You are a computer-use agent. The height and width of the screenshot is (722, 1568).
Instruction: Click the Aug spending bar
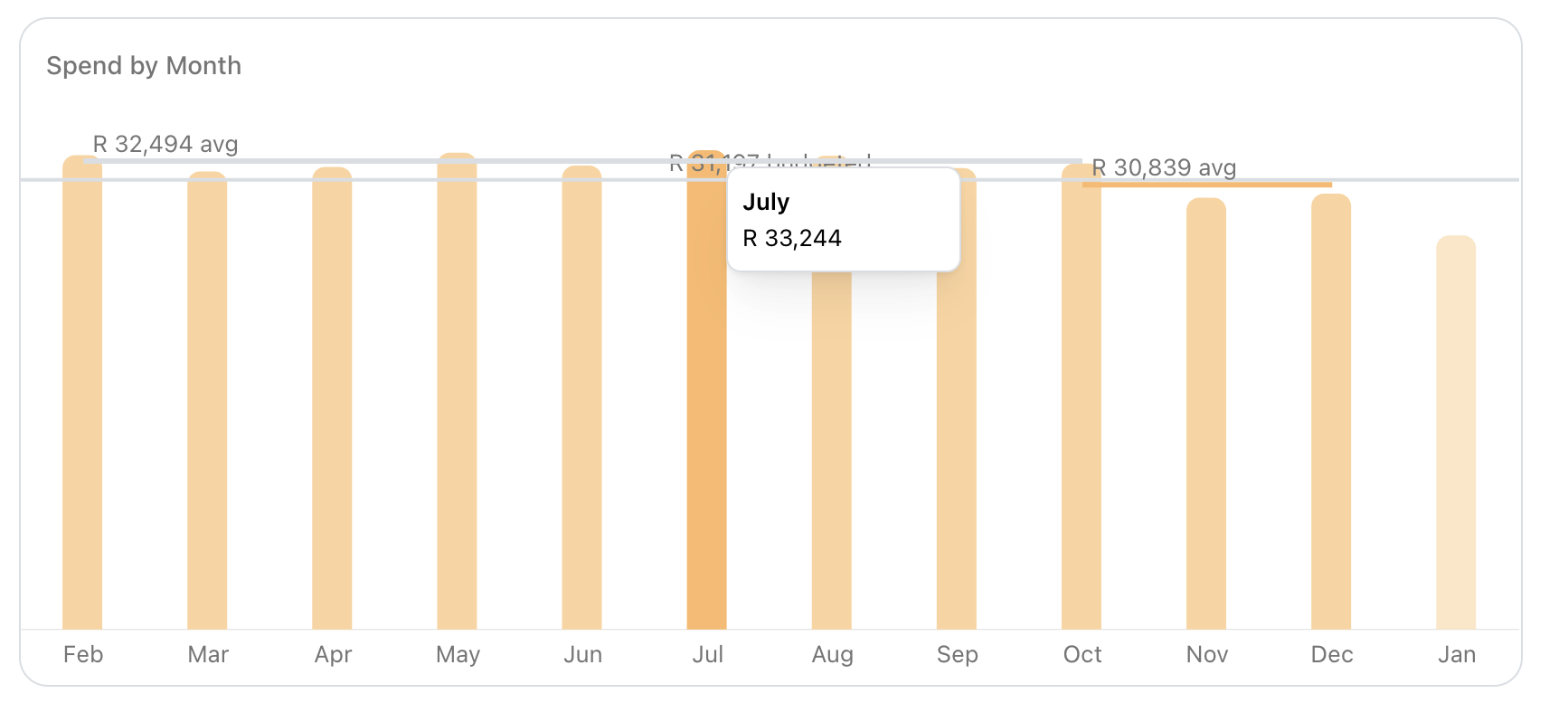click(x=833, y=407)
